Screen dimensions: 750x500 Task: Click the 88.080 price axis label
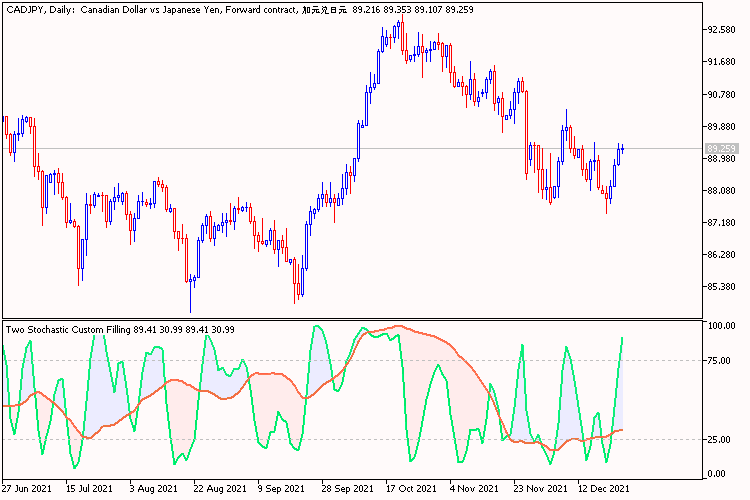[x=721, y=191]
